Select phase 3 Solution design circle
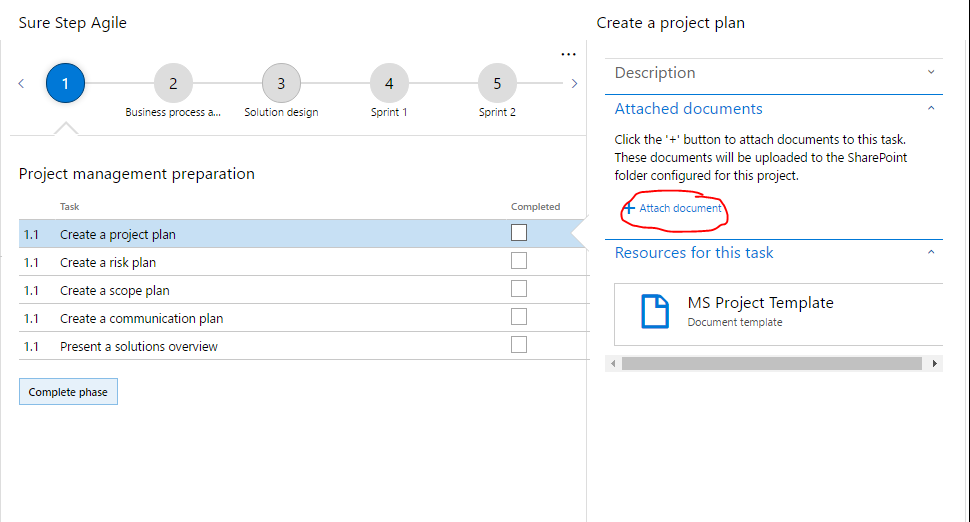 (281, 84)
